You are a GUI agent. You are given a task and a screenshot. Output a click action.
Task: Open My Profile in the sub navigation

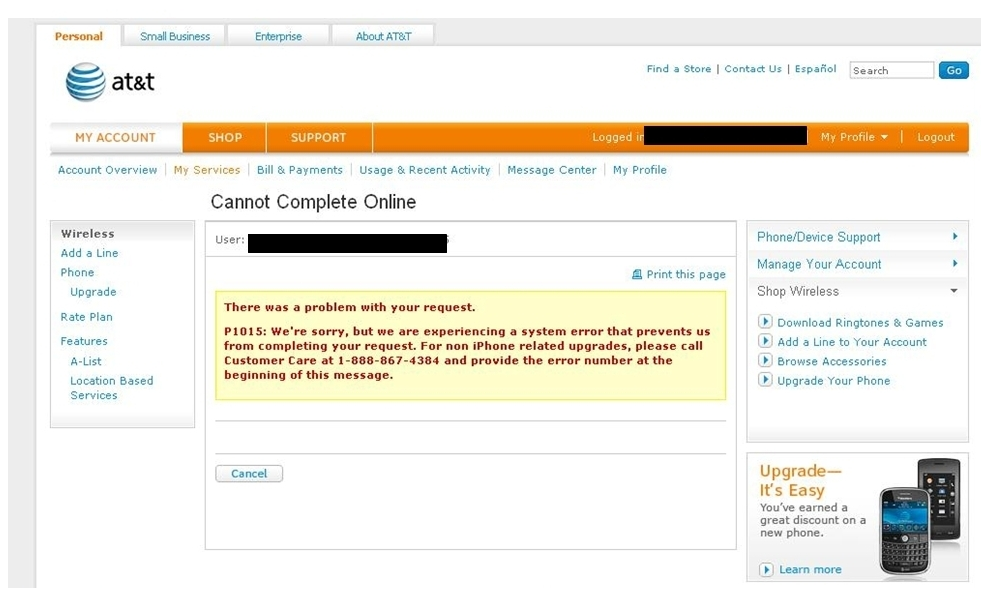639,170
